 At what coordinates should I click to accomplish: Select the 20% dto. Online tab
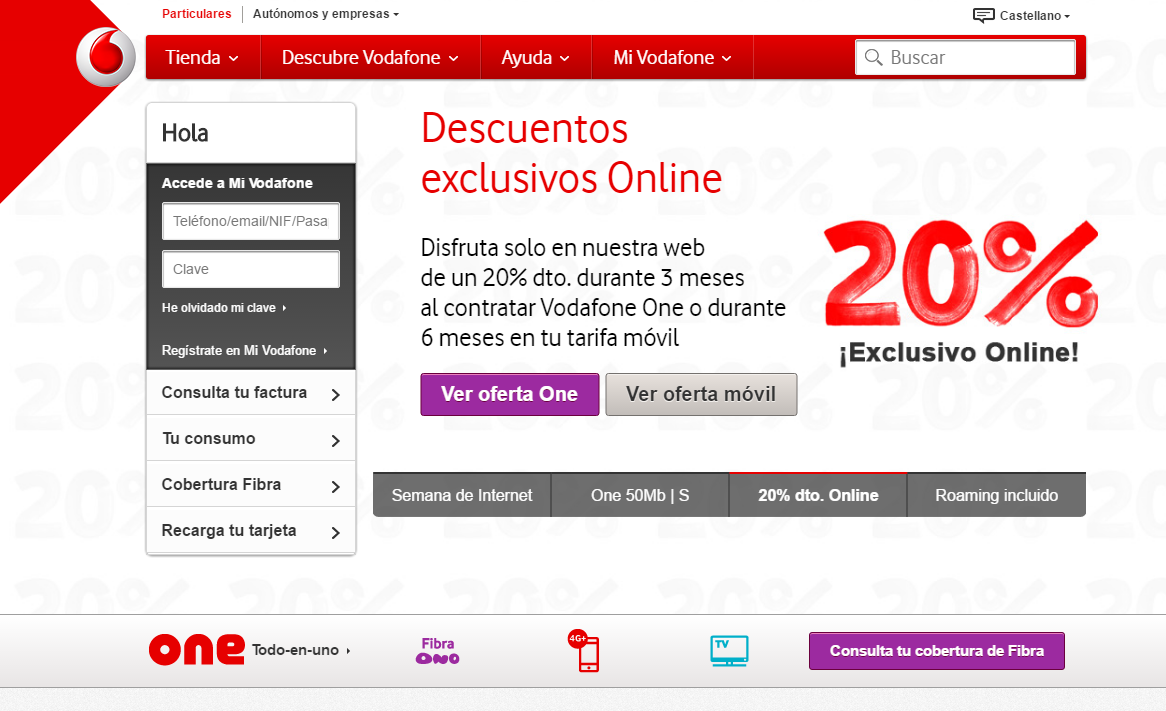click(x=818, y=495)
